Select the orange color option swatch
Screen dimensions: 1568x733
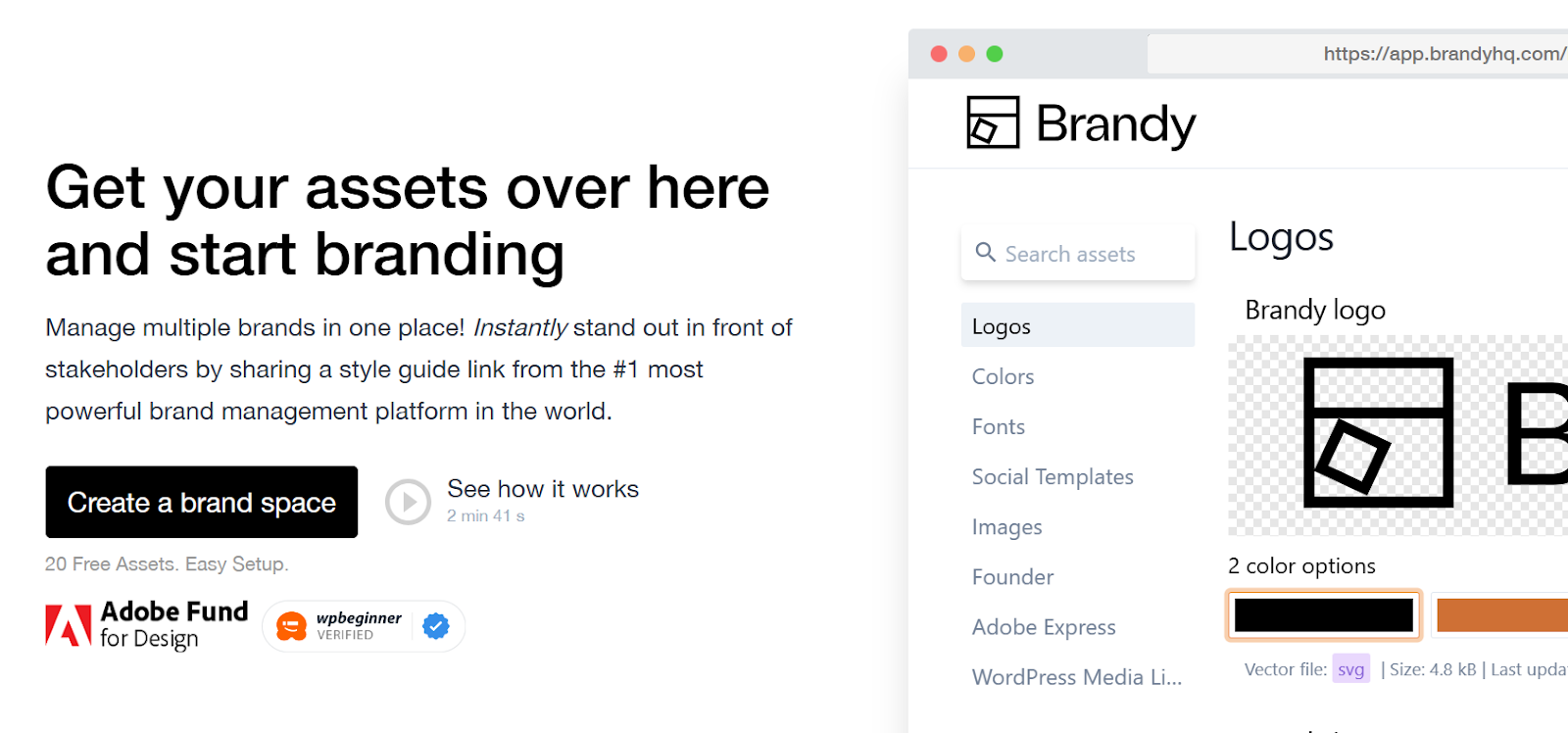[x=1501, y=615]
